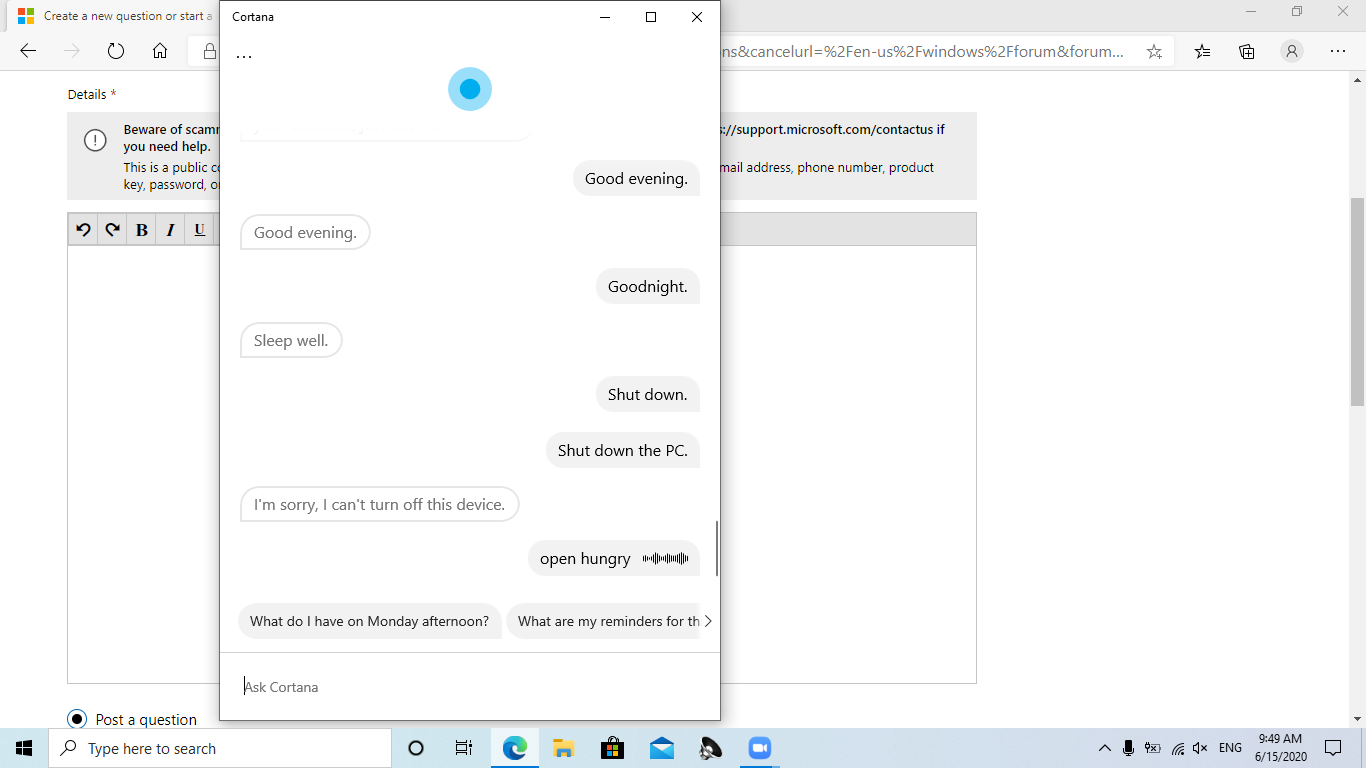1366x768 pixels.
Task: Open muted volume tray icon
Action: (1200, 748)
